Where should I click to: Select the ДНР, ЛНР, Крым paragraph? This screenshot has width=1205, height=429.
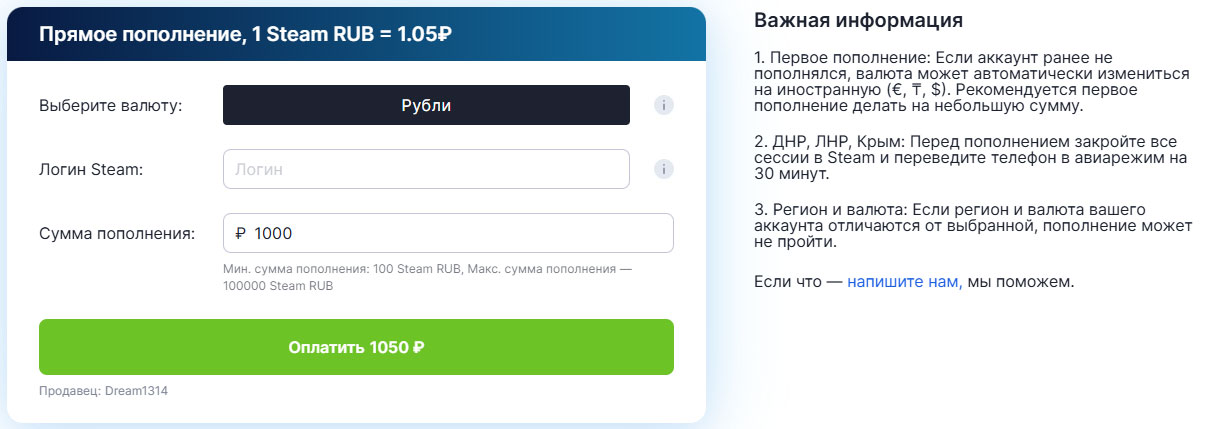coord(972,156)
